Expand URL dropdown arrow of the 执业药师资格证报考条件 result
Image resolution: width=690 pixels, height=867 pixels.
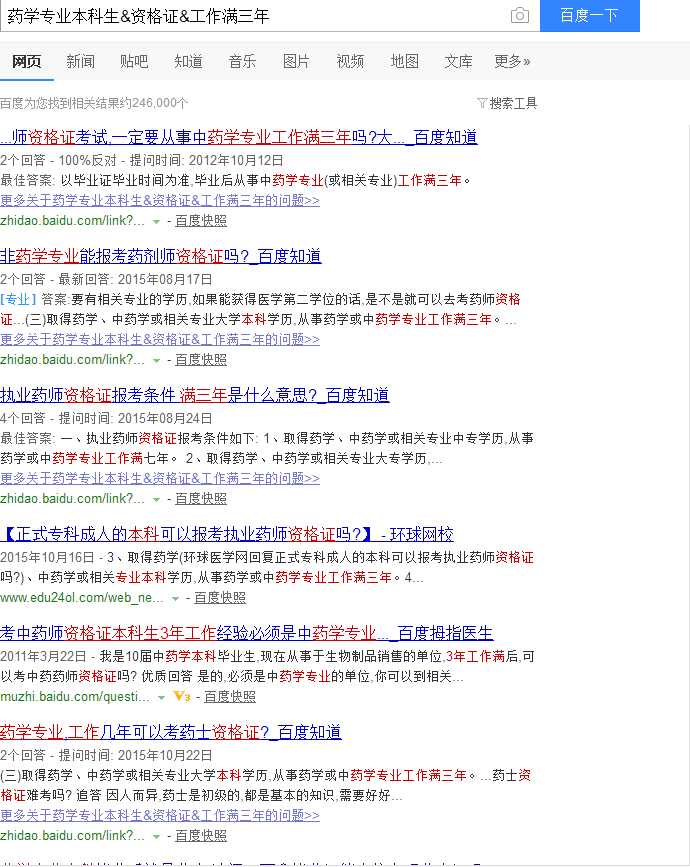coord(156,499)
